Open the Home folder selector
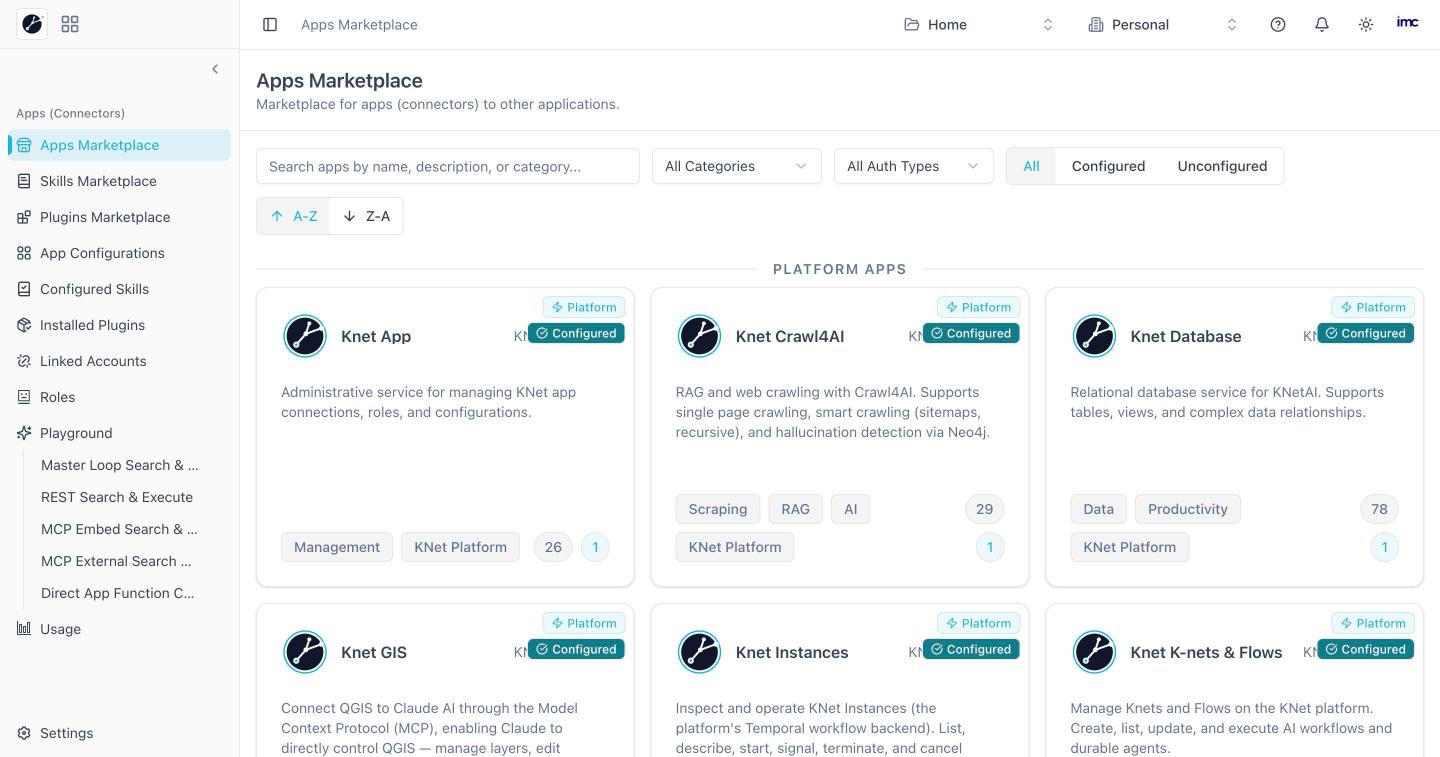Viewport: 1440px width, 757px height. pos(979,24)
